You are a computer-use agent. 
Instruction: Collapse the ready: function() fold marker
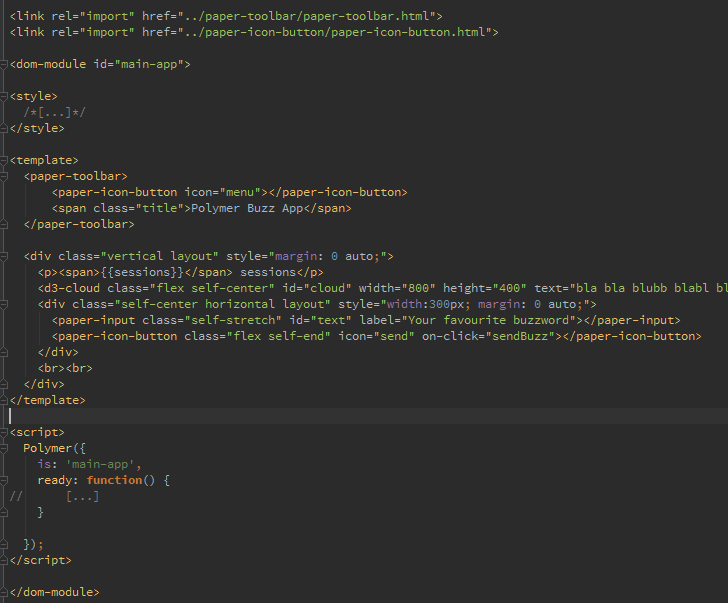tap(4, 480)
